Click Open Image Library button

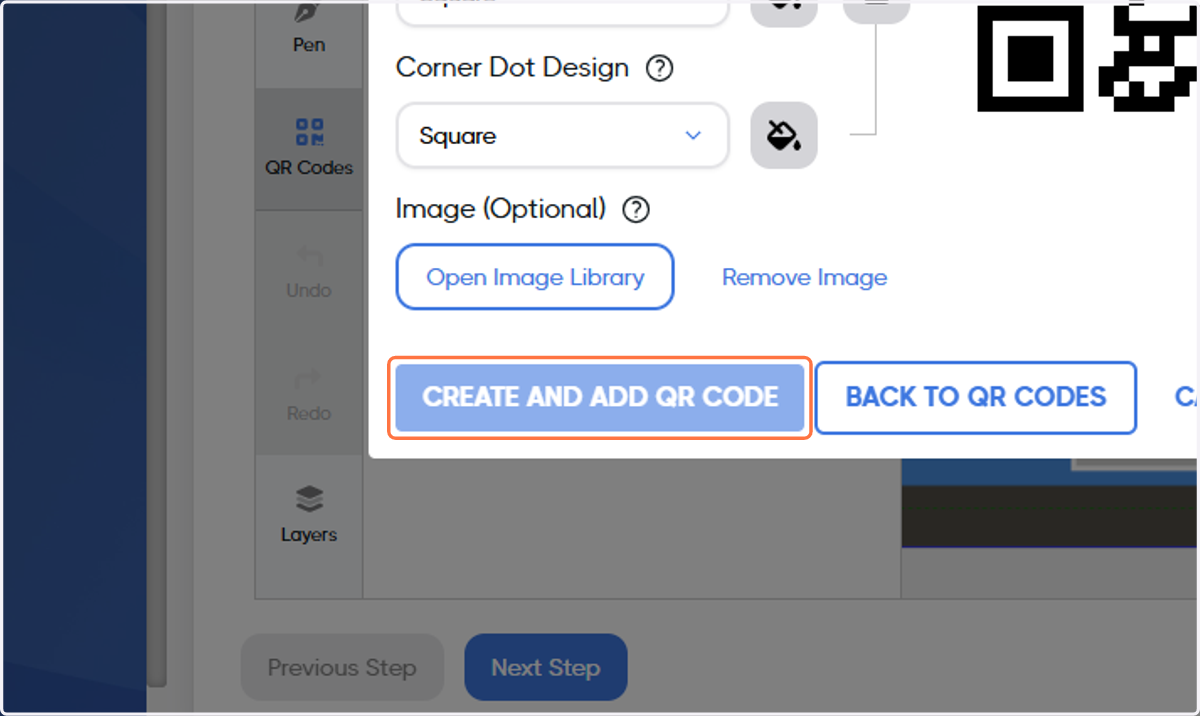535,277
